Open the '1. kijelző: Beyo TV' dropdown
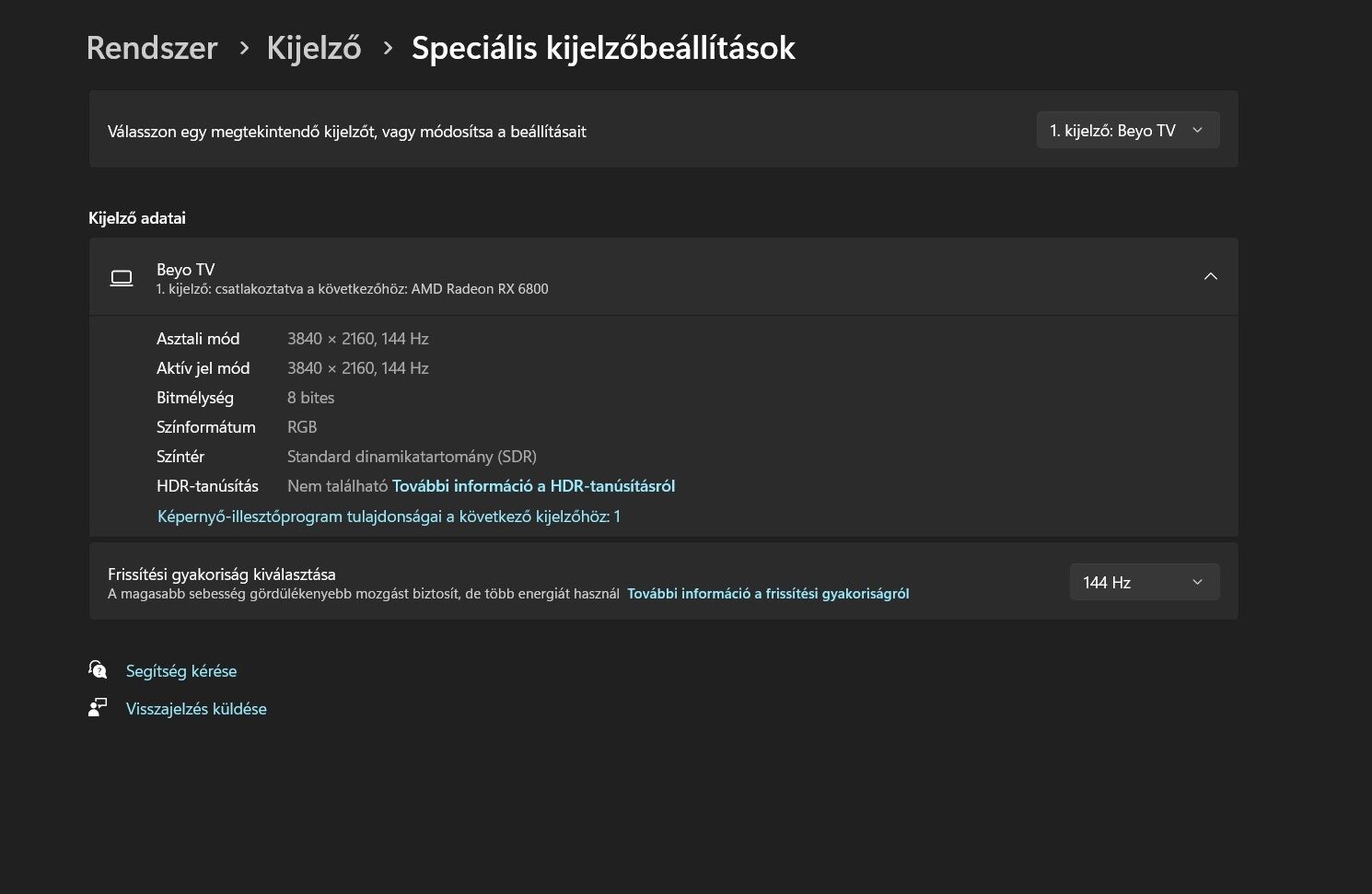This screenshot has height=894, width=1372. [1127, 131]
